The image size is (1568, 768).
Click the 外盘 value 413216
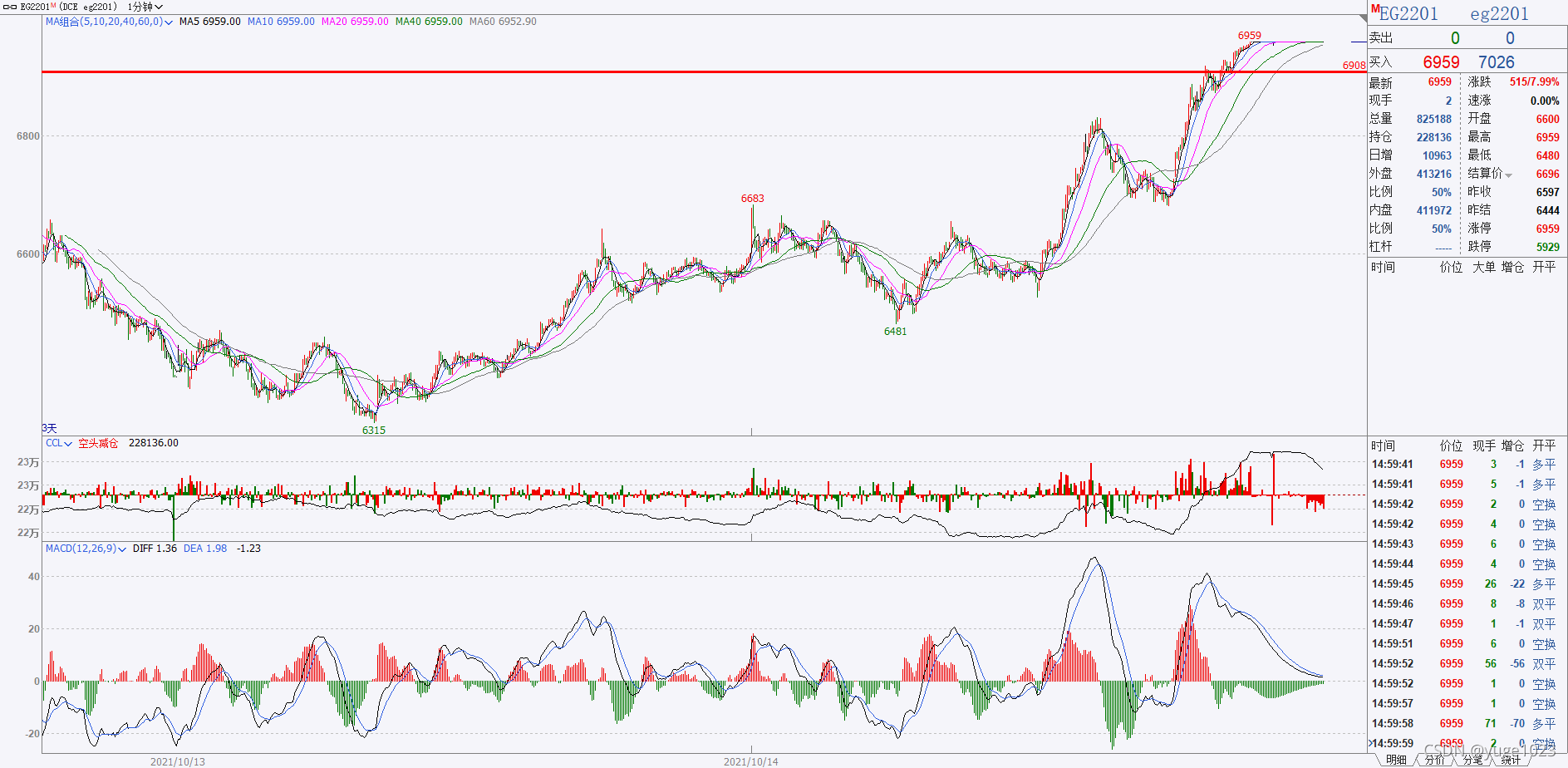click(x=1434, y=174)
